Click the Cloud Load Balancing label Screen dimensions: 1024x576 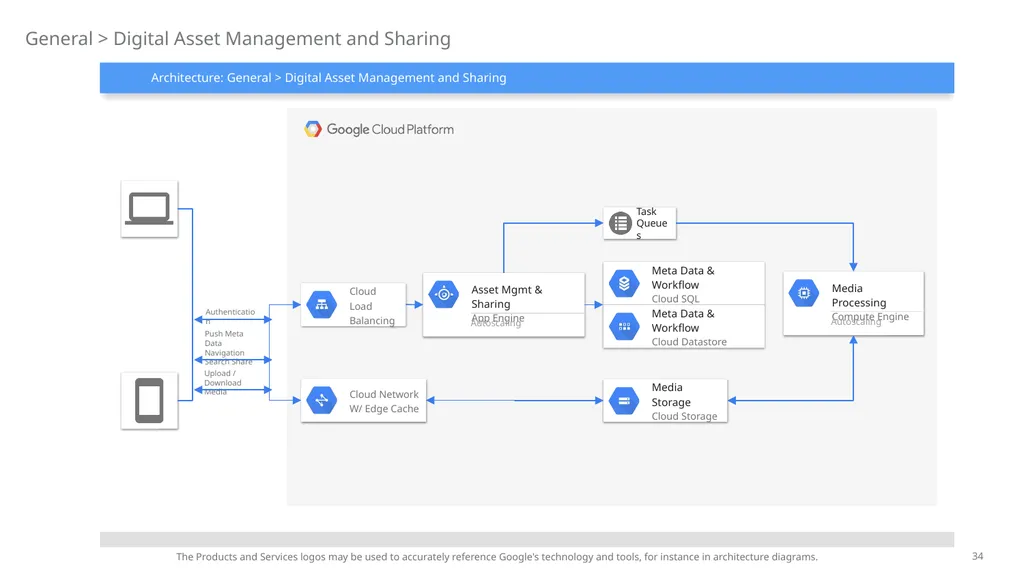pos(372,306)
